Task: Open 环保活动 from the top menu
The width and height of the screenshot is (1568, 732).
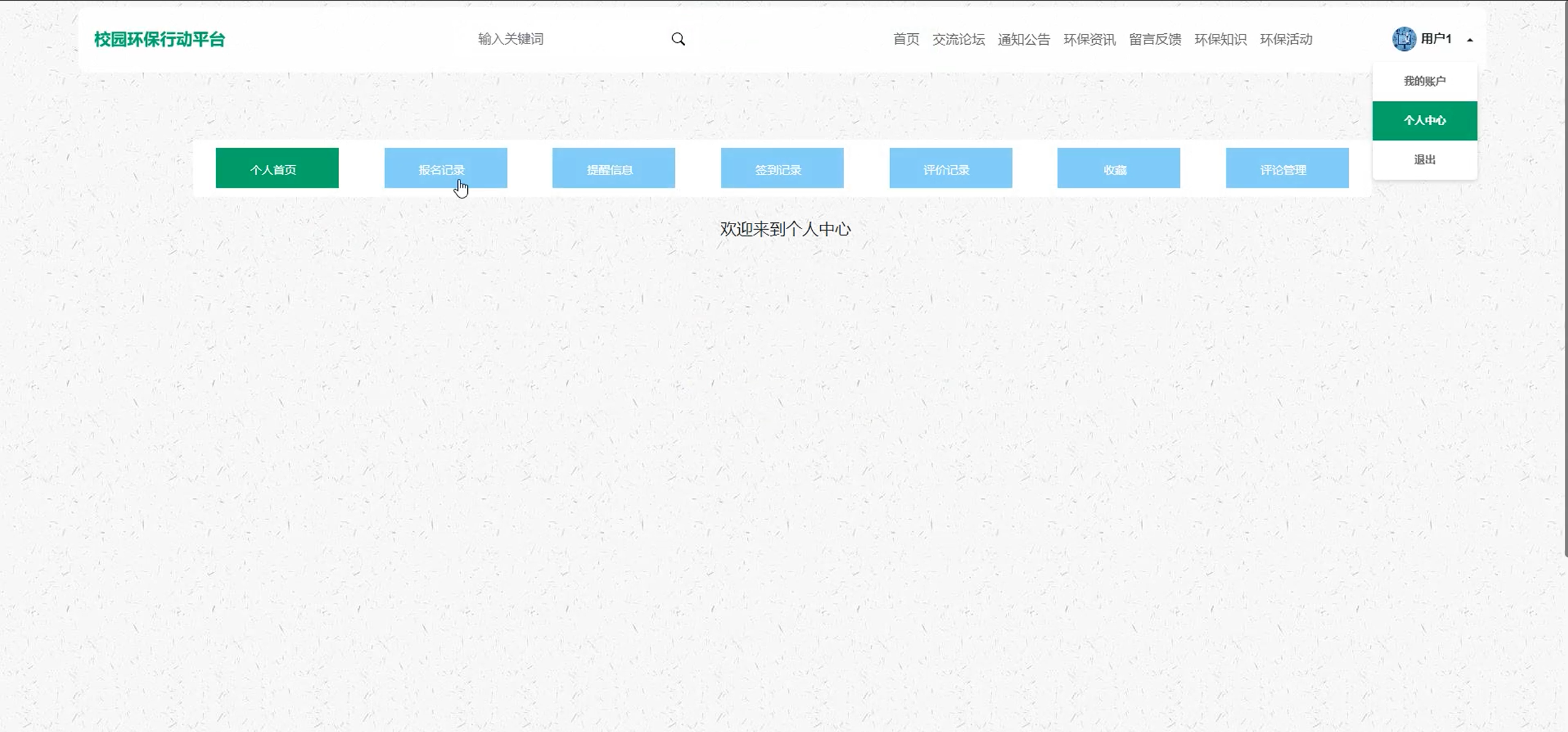Action: click(1286, 39)
